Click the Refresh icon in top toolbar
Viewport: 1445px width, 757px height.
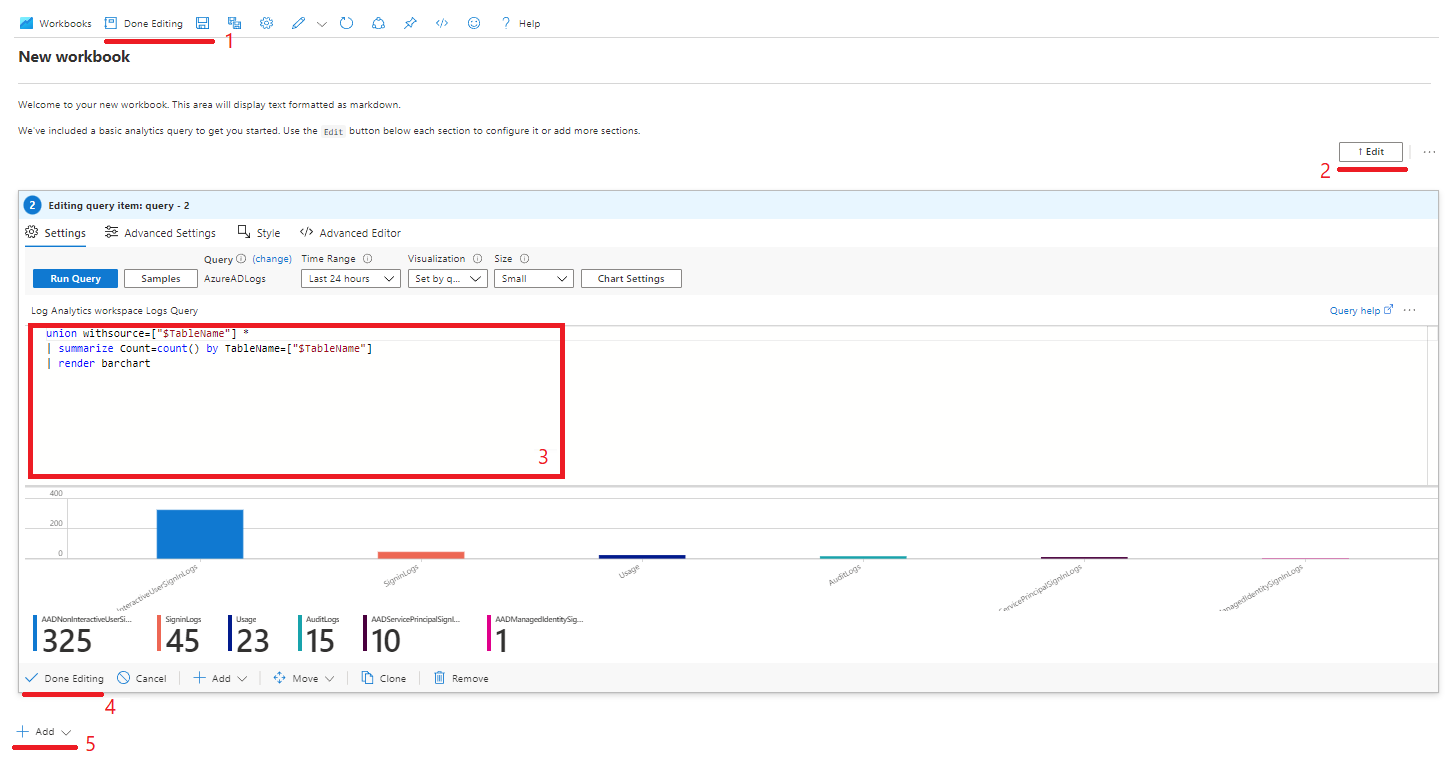[346, 23]
